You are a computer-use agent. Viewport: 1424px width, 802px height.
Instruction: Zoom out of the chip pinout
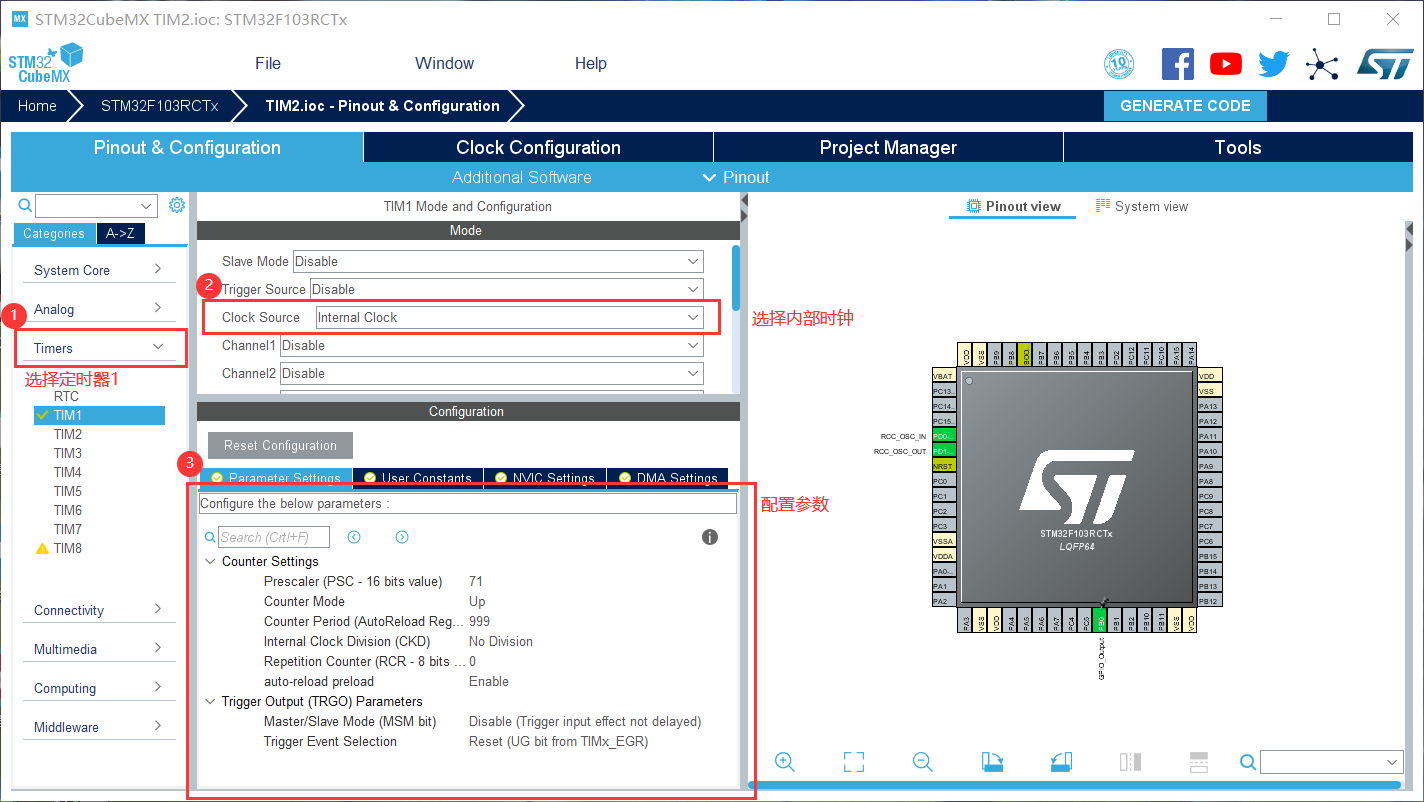[x=923, y=762]
